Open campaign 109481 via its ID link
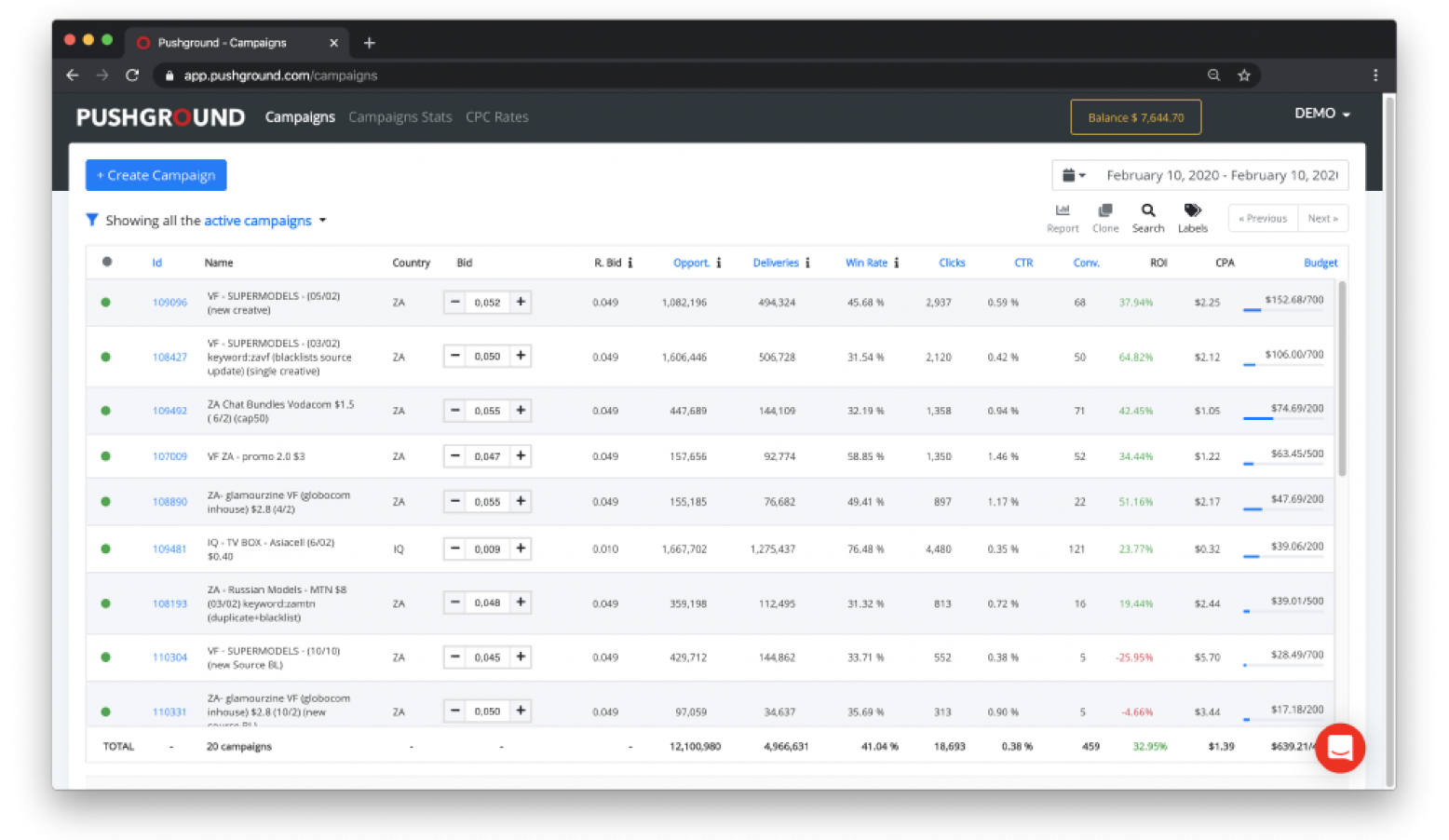The width and height of the screenshot is (1449, 840). 169,549
